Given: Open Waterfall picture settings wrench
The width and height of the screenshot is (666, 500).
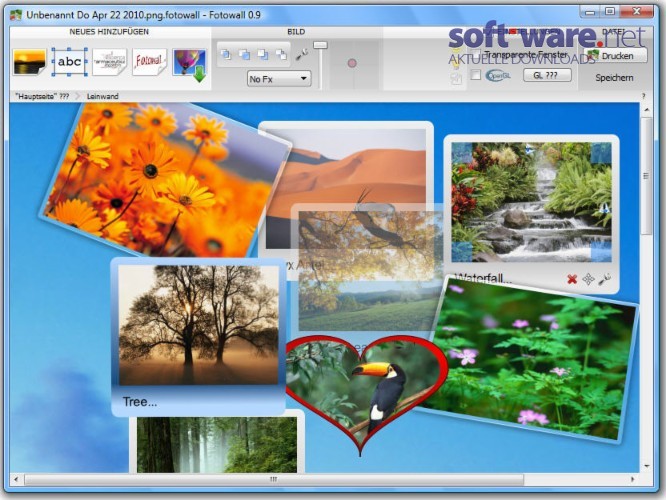Looking at the screenshot, I should pyautogui.click(x=604, y=279).
